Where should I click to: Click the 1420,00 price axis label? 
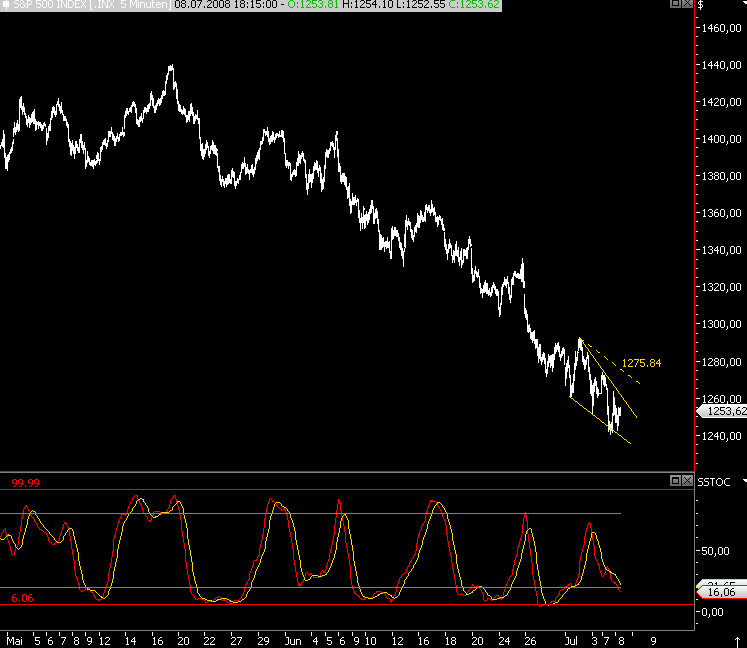pyautogui.click(x=722, y=102)
